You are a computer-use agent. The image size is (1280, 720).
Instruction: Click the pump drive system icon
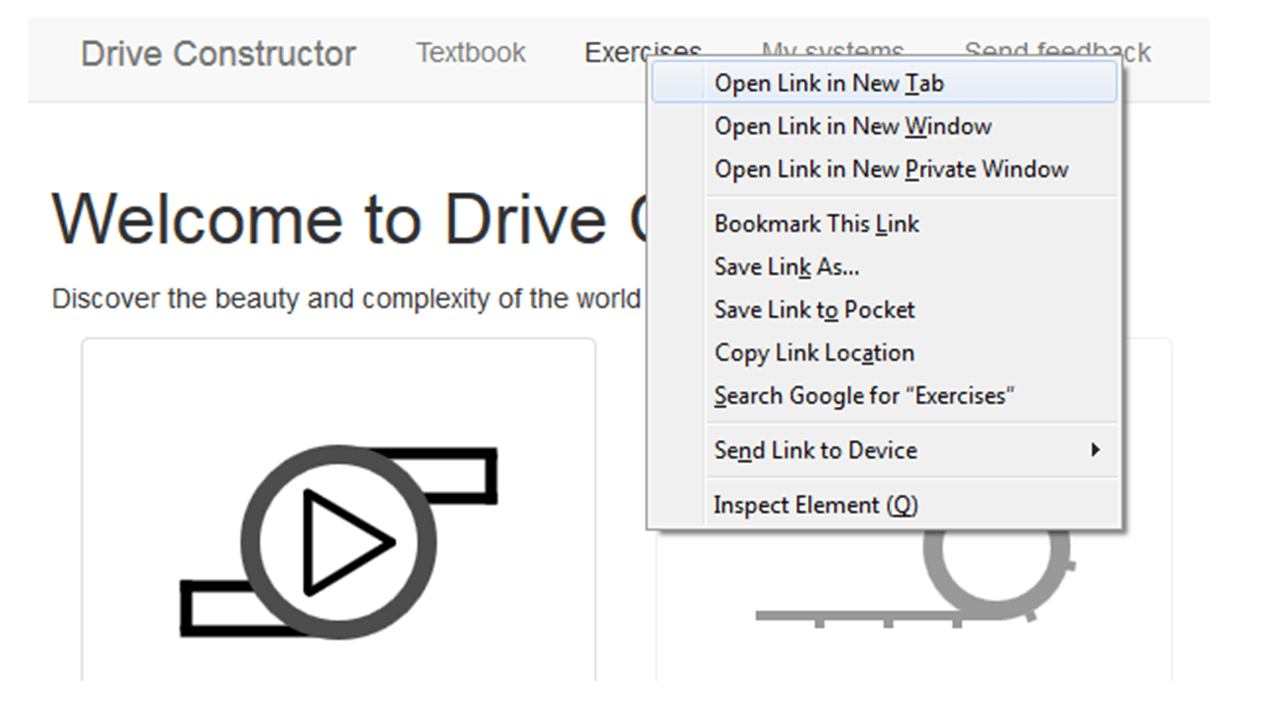(338, 541)
